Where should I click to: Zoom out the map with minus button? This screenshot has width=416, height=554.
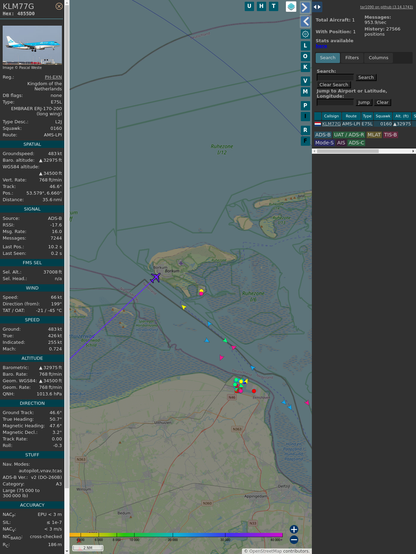click(x=294, y=540)
